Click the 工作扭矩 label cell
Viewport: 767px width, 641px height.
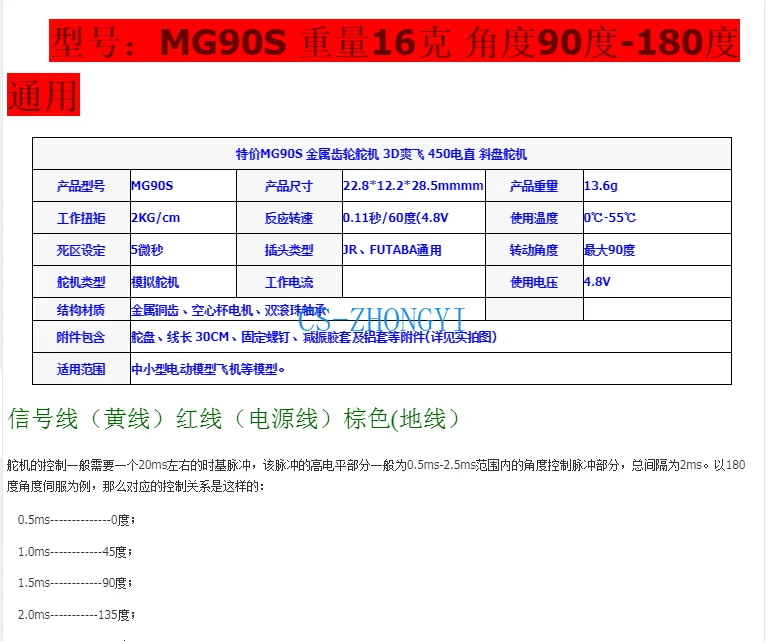click(x=81, y=218)
